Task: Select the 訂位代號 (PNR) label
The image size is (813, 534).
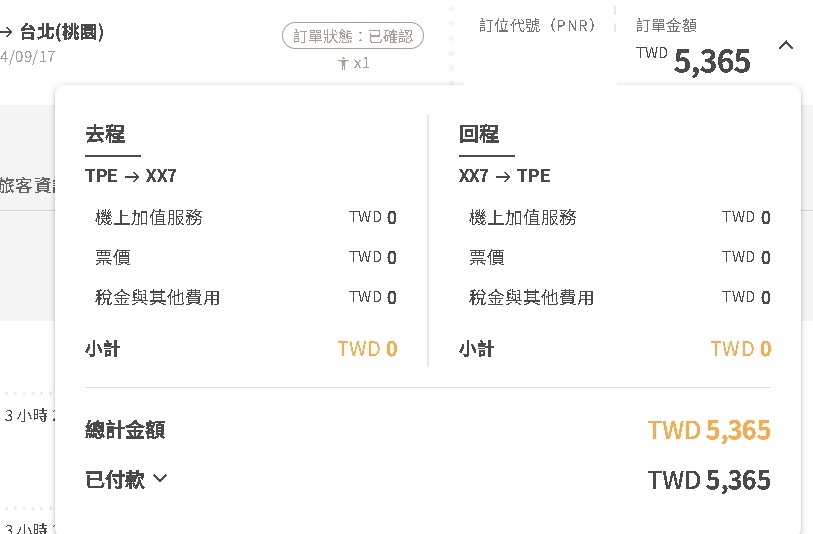Action: [x=537, y=26]
